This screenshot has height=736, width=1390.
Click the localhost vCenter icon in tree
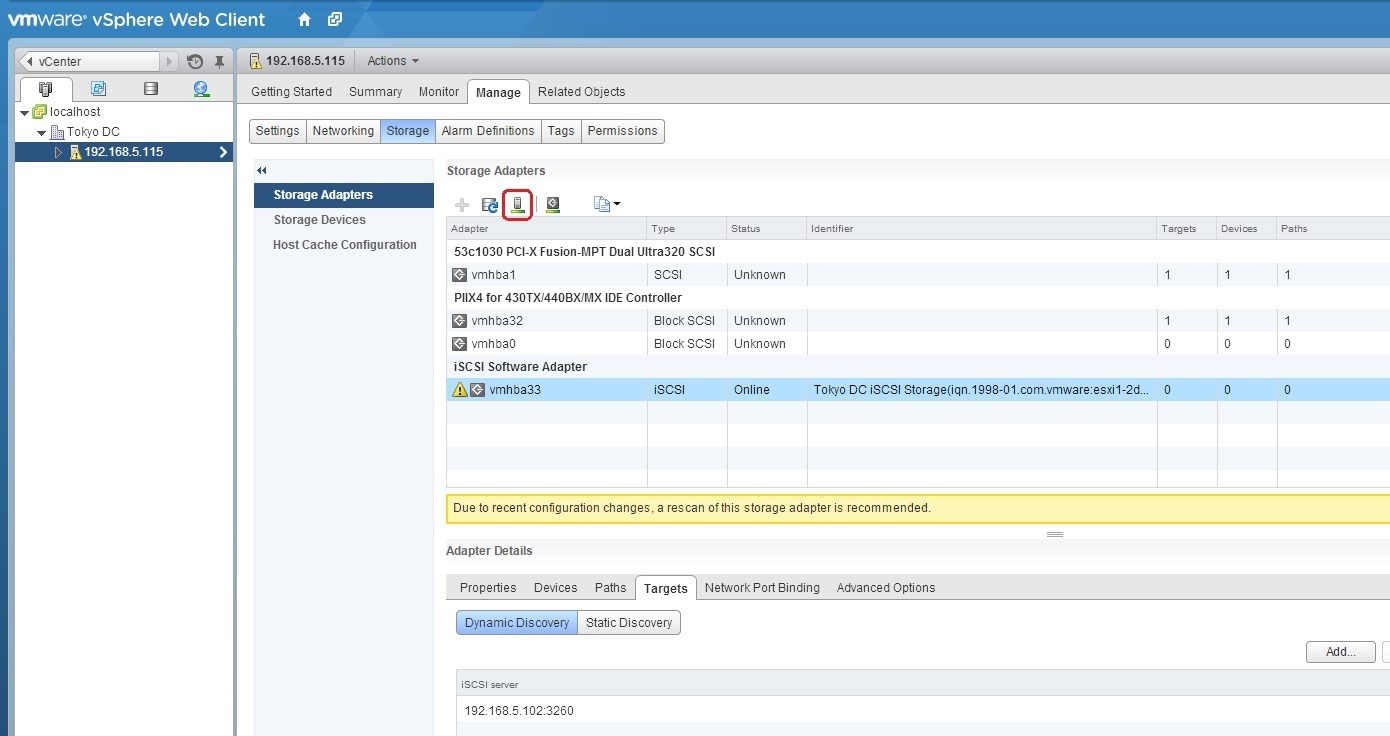39,112
